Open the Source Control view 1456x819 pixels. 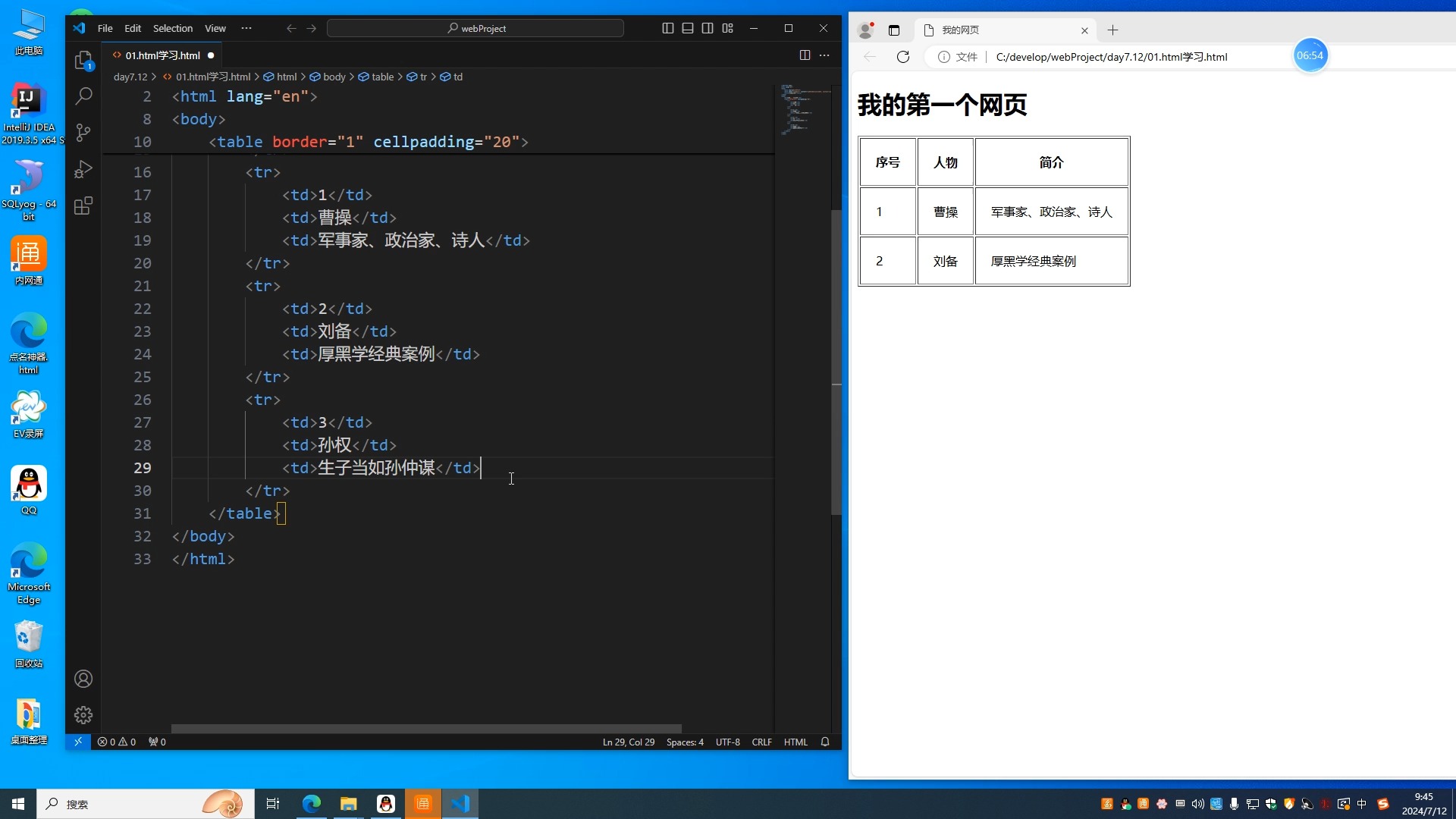pos(83,133)
